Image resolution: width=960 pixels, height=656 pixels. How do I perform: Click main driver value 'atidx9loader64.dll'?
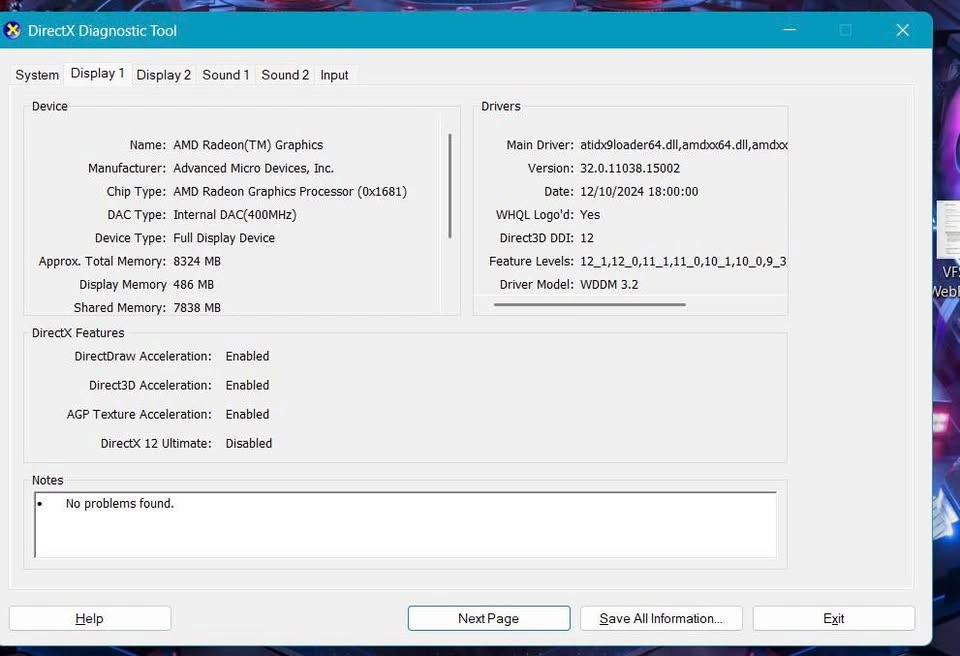(x=630, y=145)
